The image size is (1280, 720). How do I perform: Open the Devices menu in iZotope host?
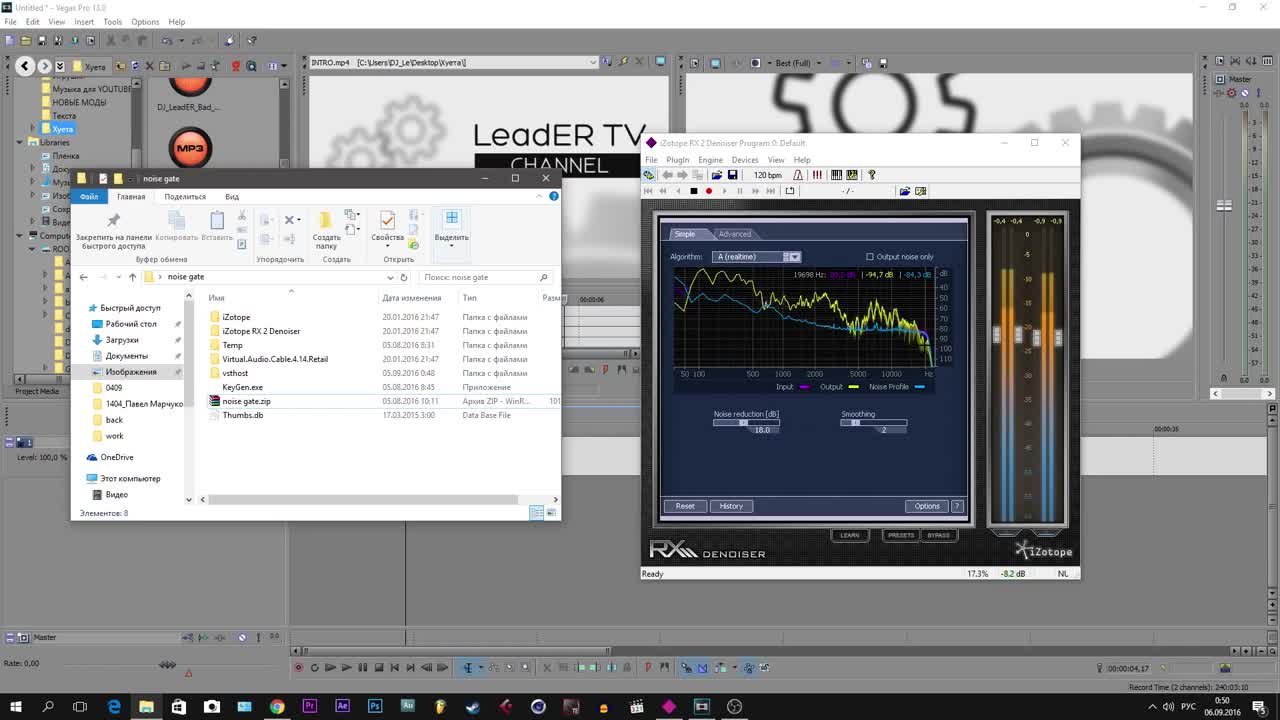[x=745, y=160]
